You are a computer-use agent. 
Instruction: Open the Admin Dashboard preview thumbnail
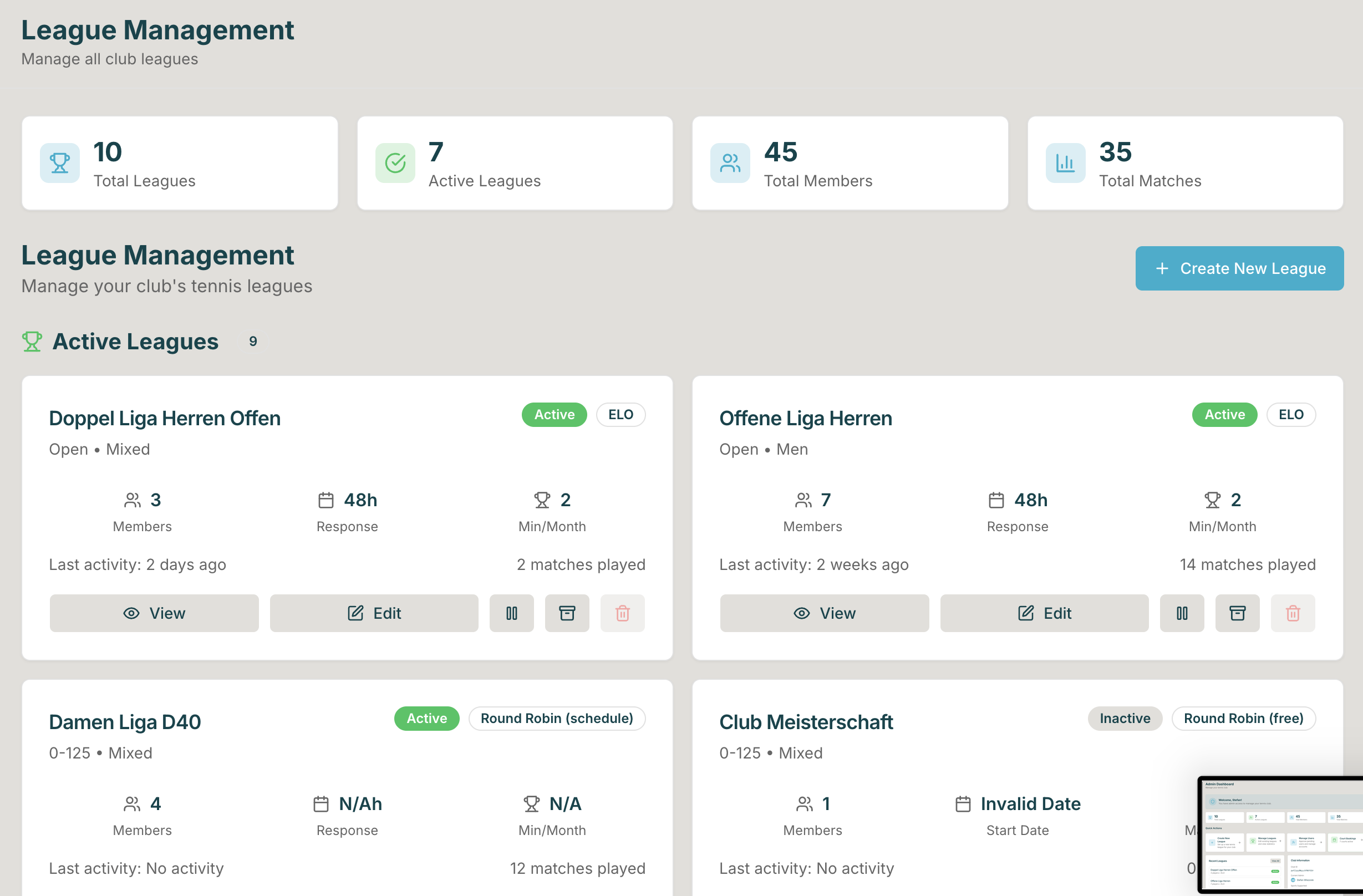click(x=1280, y=835)
